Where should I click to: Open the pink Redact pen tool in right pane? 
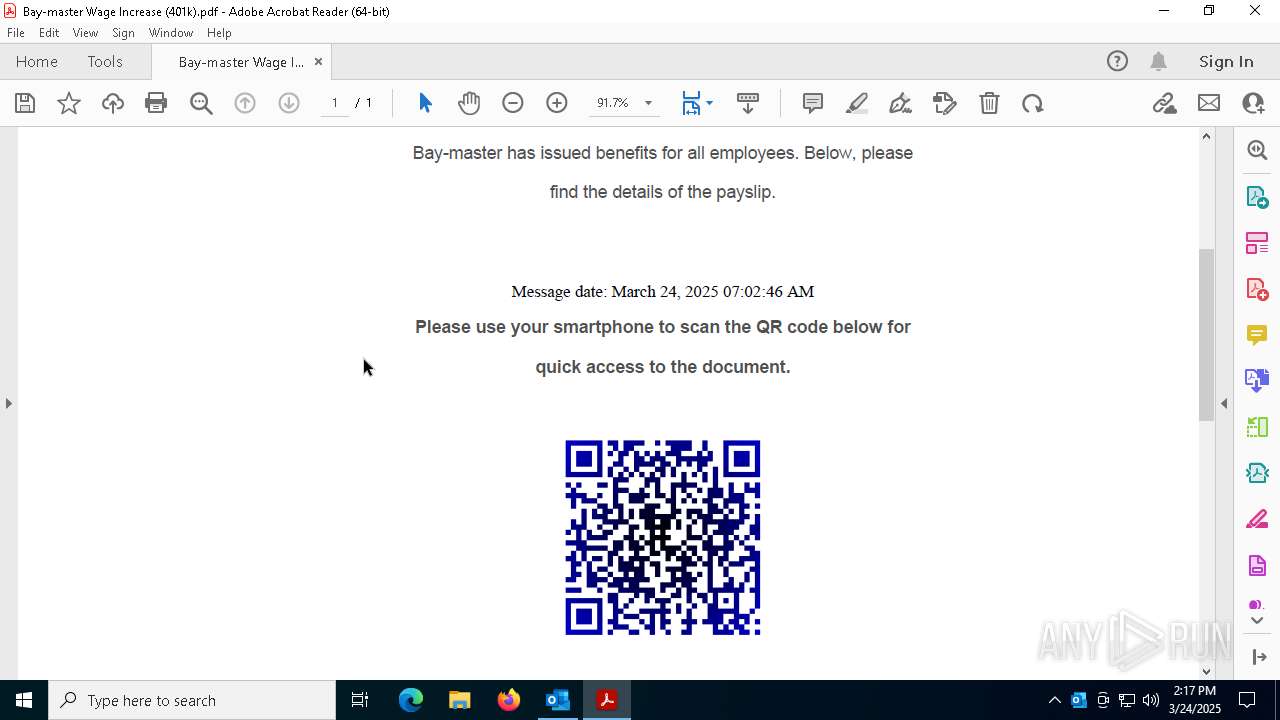click(x=1257, y=519)
